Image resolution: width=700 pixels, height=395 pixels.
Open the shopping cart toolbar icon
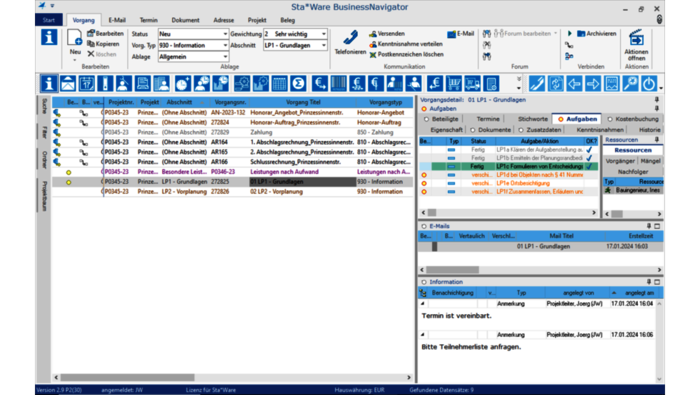point(454,83)
